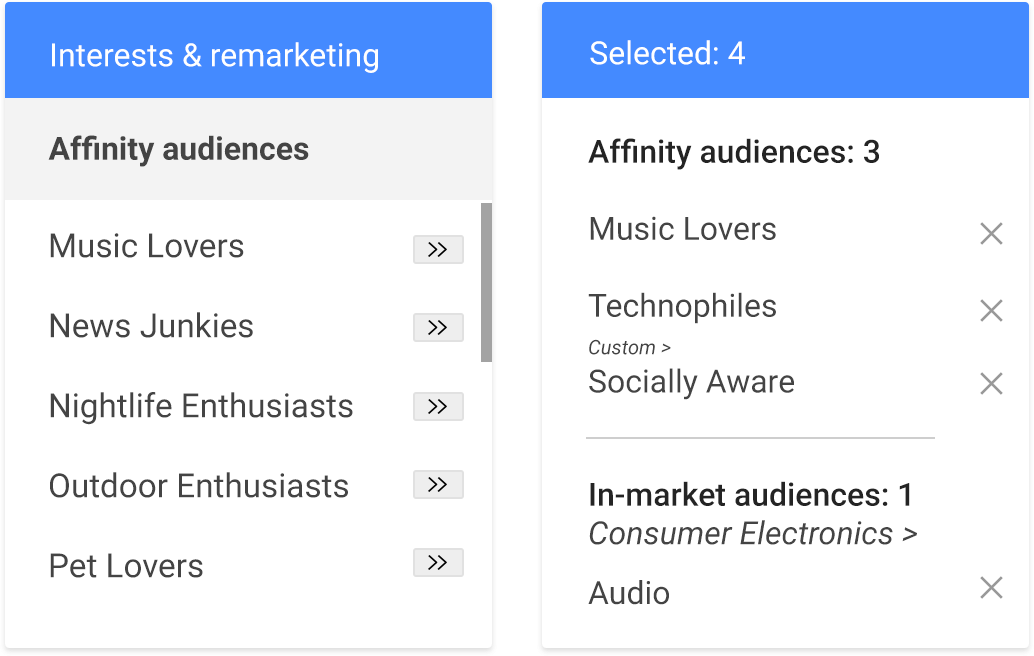
Task: Click the audience list scrollbar thumb
Action: [486, 281]
